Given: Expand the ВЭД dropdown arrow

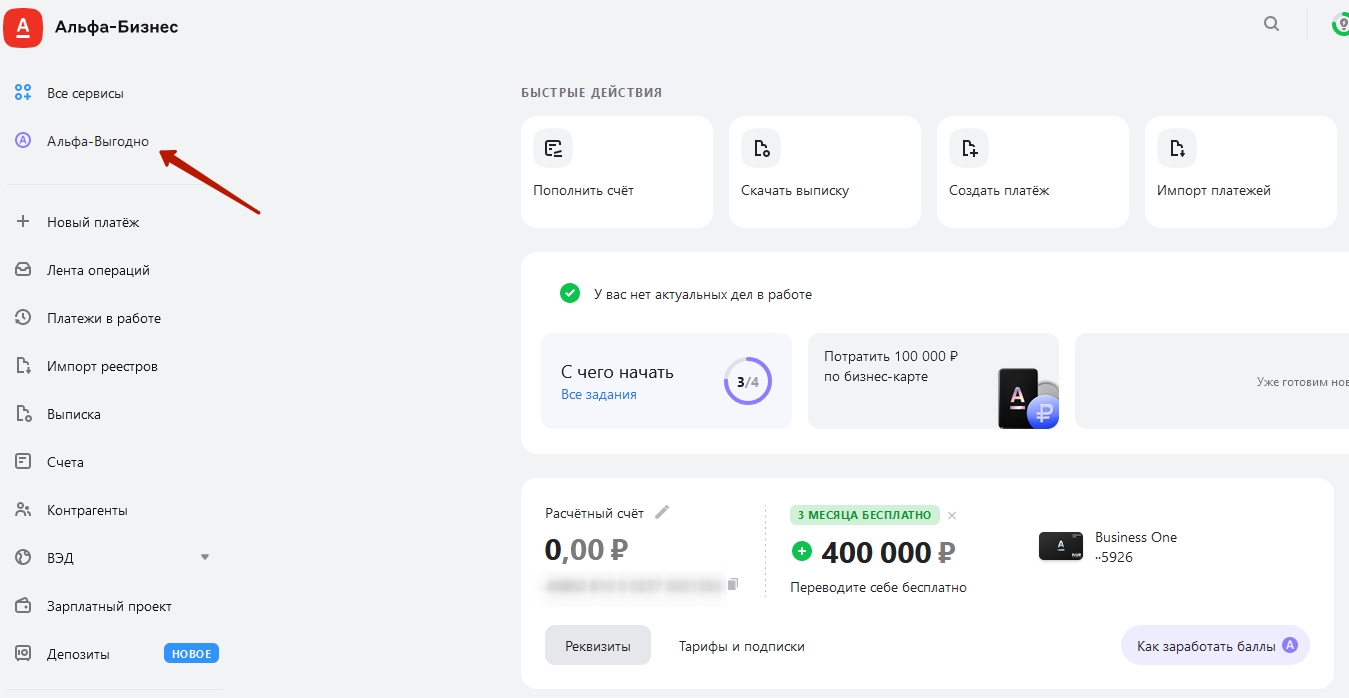Looking at the screenshot, I should pos(205,557).
